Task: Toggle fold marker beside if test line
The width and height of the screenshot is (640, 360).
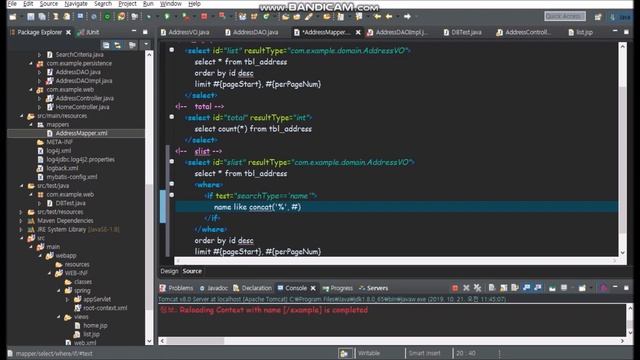Action: pos(172,195)
